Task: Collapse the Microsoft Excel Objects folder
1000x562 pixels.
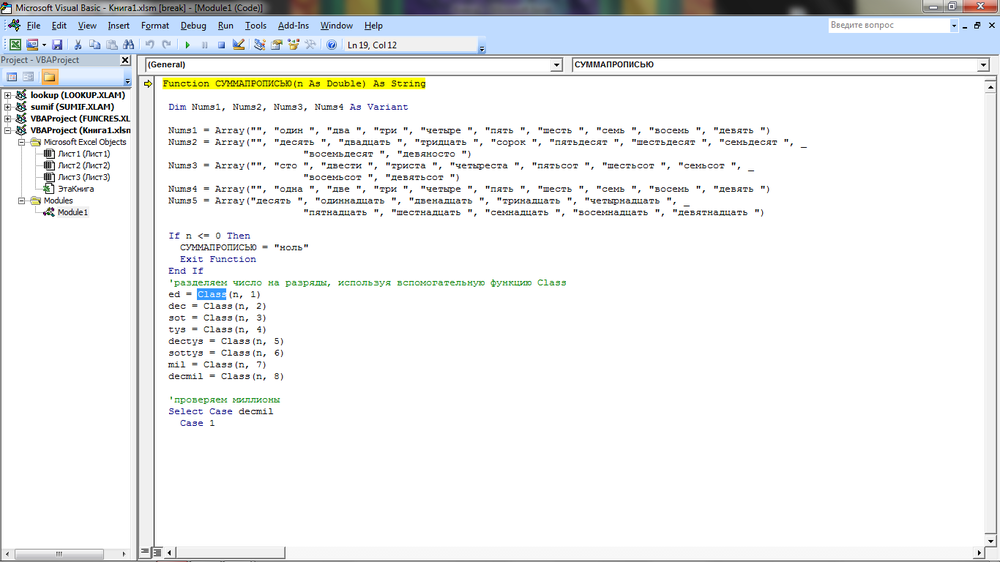Action: (x=20, y=142)
